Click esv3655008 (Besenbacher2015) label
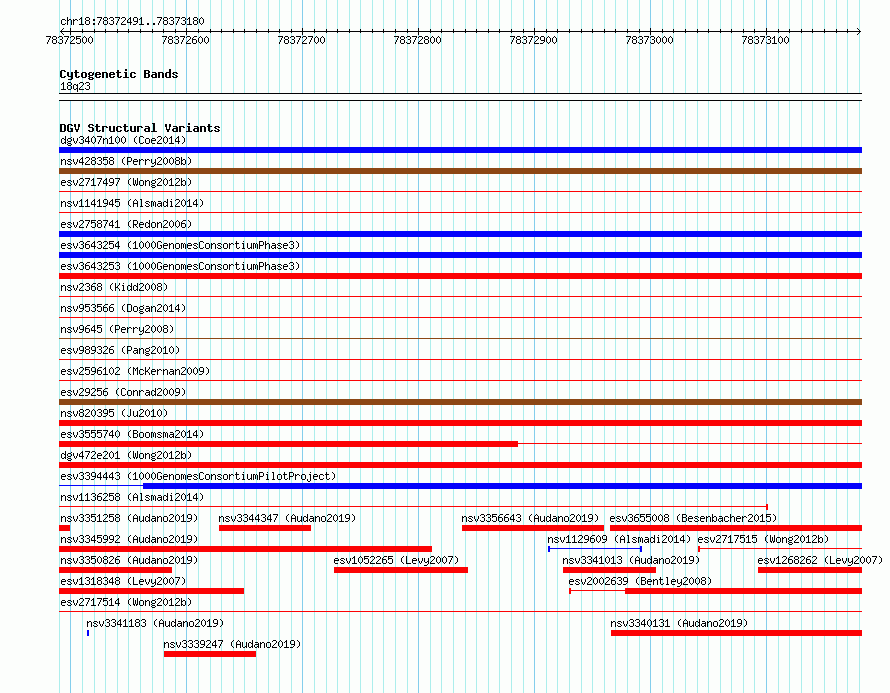Image resolution: width=890 pixels, height=693 pixels. point(693,518)
